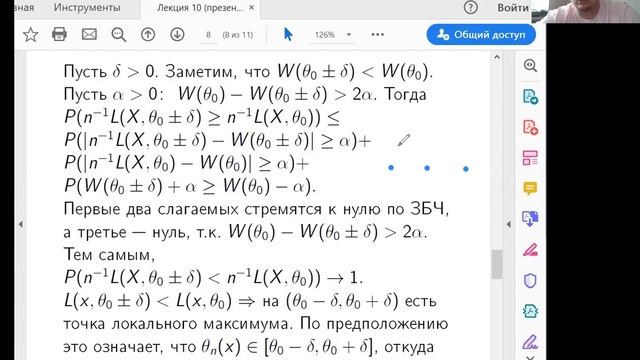Open help question mark icon
Viewport: 640px width, 360px height.
(471, 7)
